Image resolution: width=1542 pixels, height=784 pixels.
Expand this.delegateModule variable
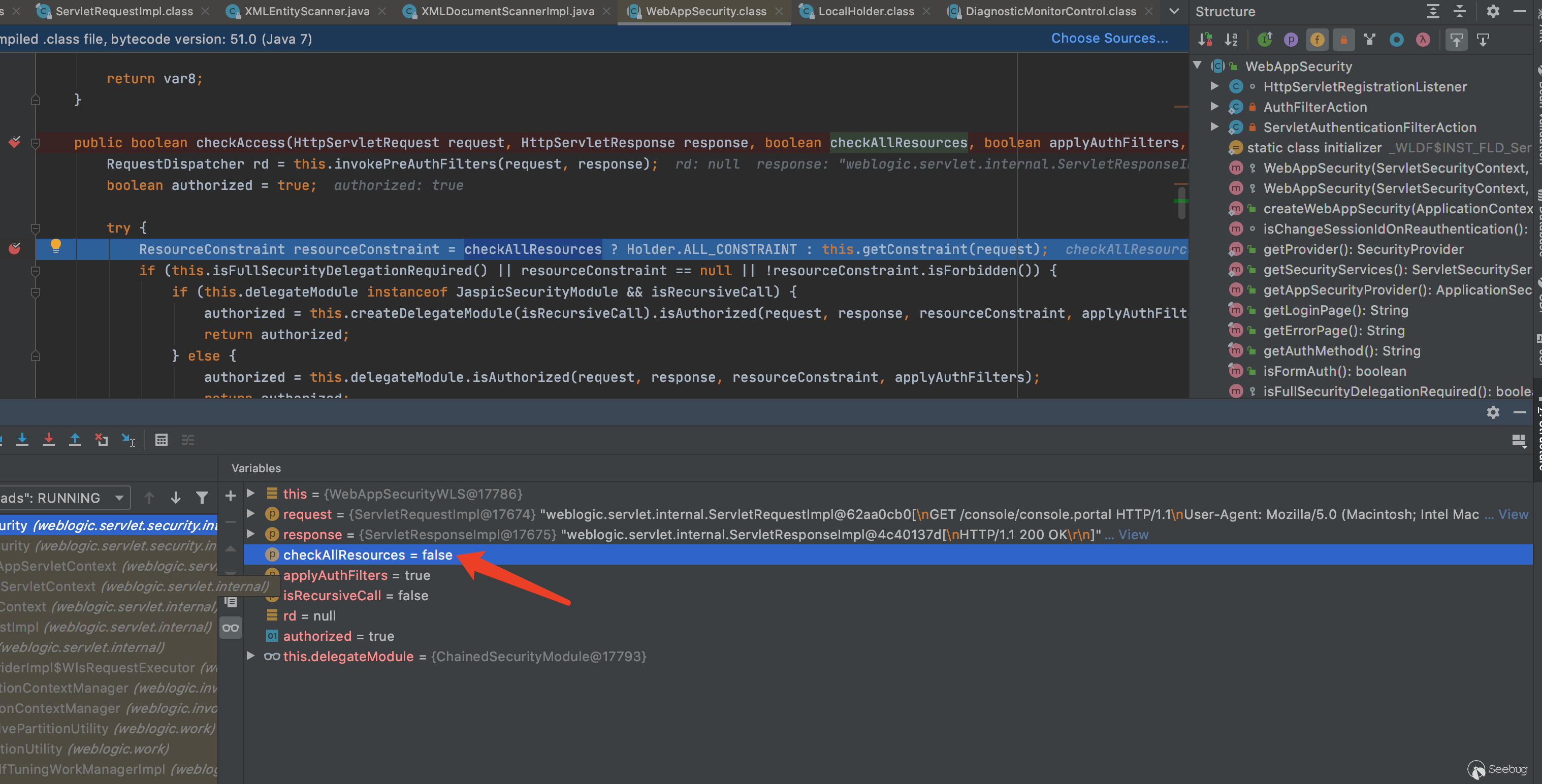[x=251, y=656]
